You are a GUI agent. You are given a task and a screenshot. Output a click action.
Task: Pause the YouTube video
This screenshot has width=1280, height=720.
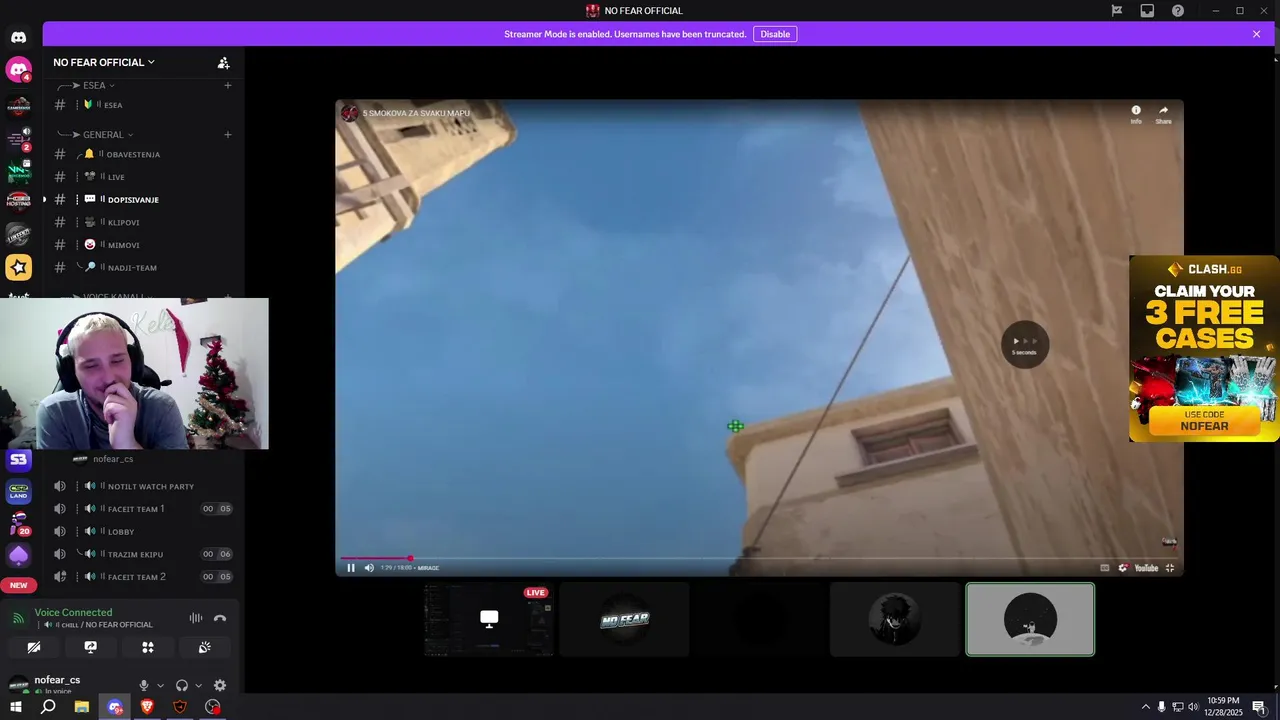(351, 568)
